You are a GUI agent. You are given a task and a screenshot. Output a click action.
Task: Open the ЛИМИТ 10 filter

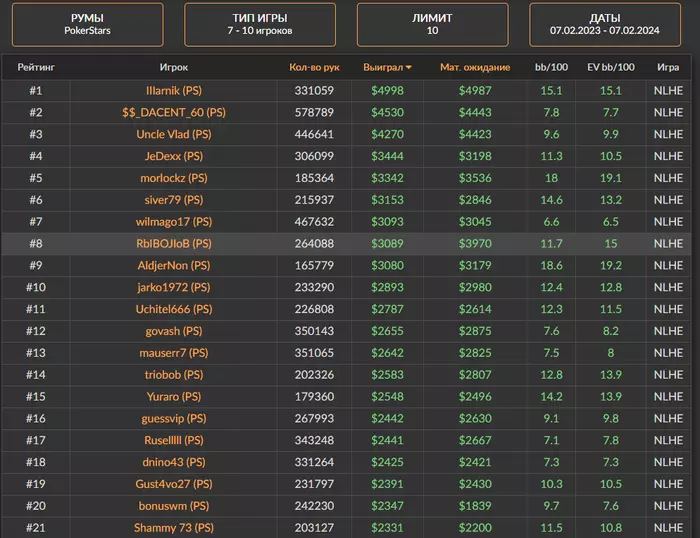pyautogui.click(x=432, y=25)
